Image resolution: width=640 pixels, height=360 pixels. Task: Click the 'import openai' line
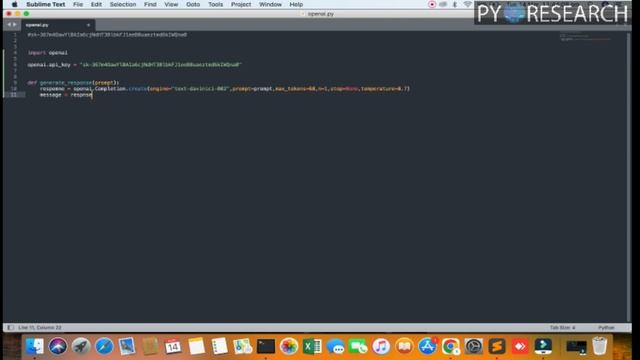pos(48,53)
